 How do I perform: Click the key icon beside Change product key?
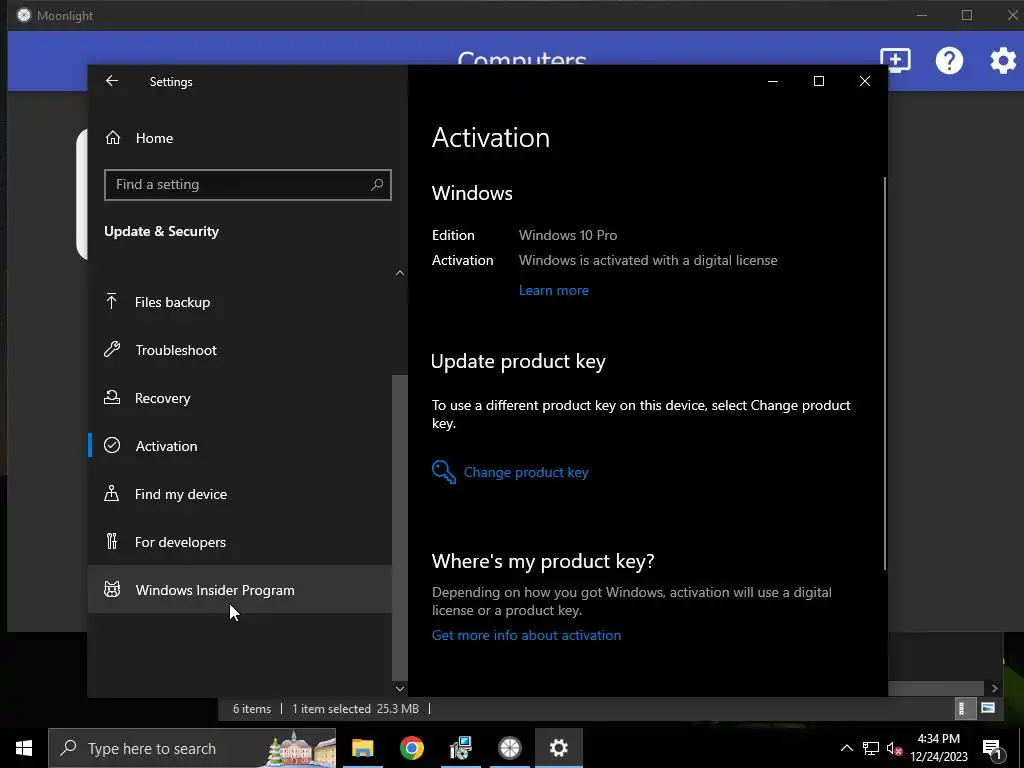click(x=443, y=472)
